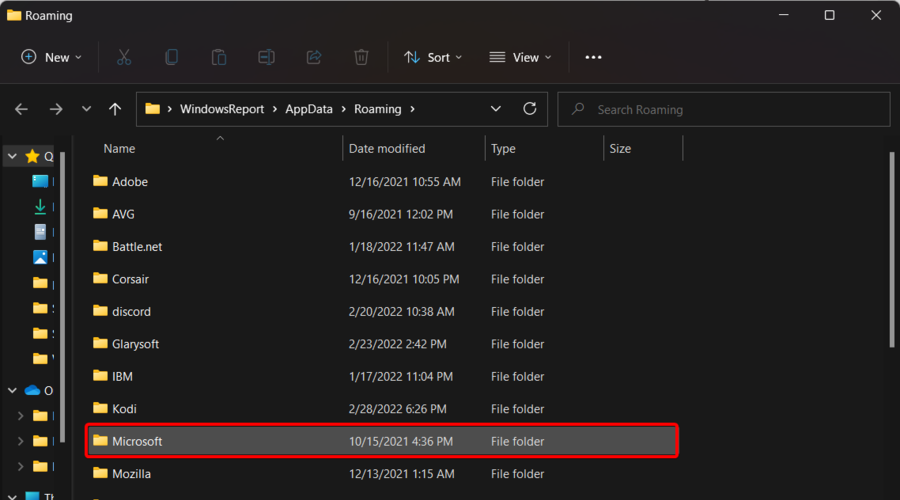Select the Glarysoft folder
The height and width of the screenshot is (500, 900).
click(382, 344)
